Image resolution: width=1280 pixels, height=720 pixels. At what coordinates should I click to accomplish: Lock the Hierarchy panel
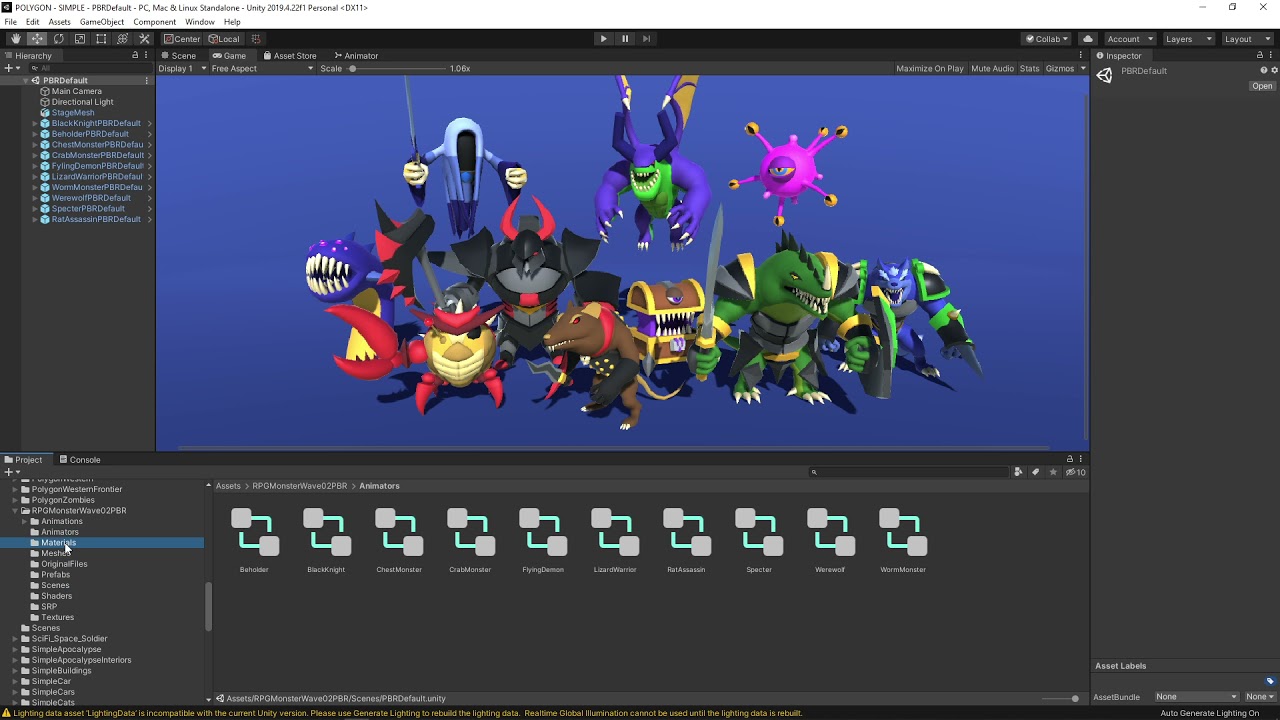click(135, 55)
